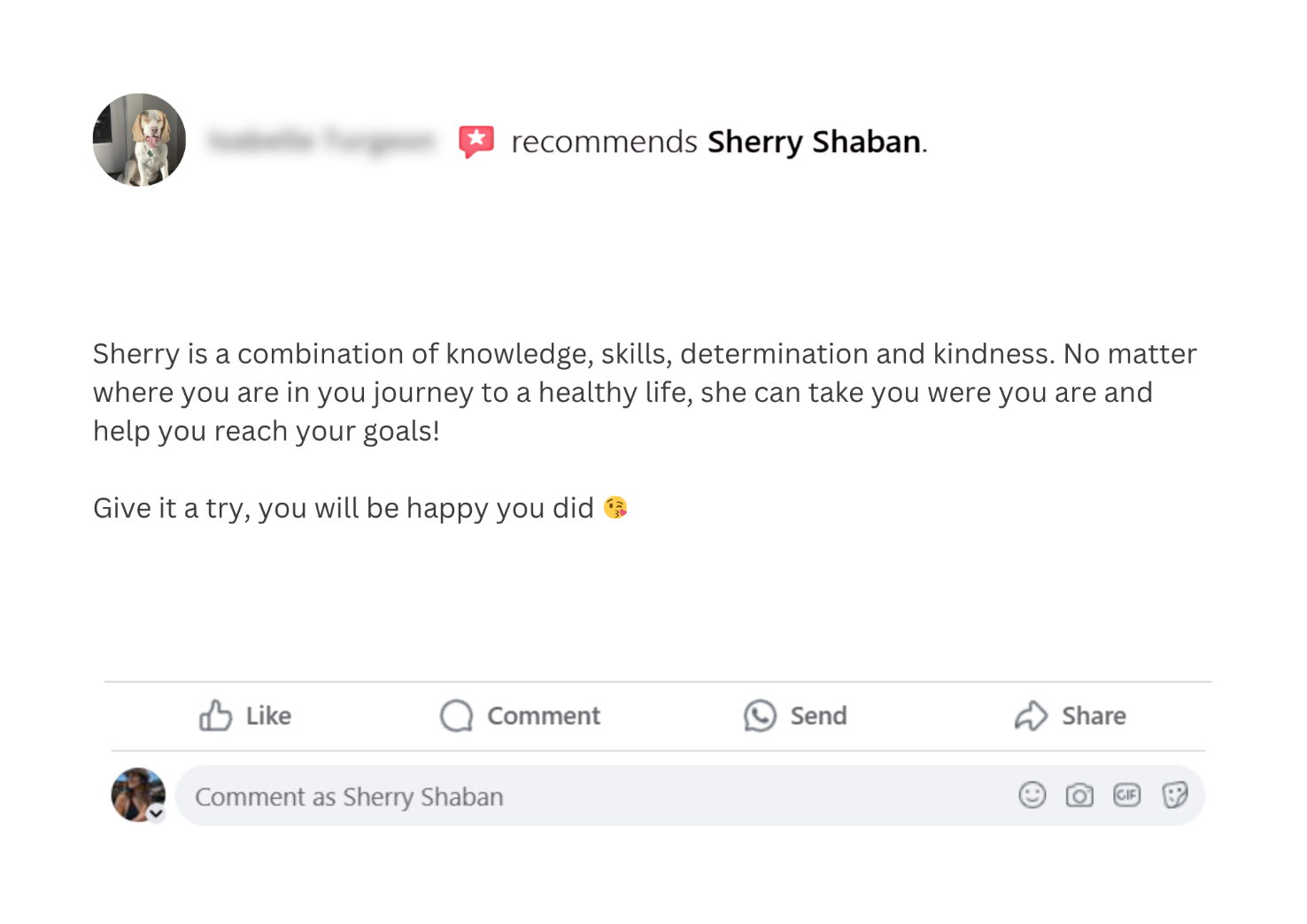Screen dimensions: 1307x924
Task: Open the reviewer's dog profile picture
Action: click(x=139, y=140)
